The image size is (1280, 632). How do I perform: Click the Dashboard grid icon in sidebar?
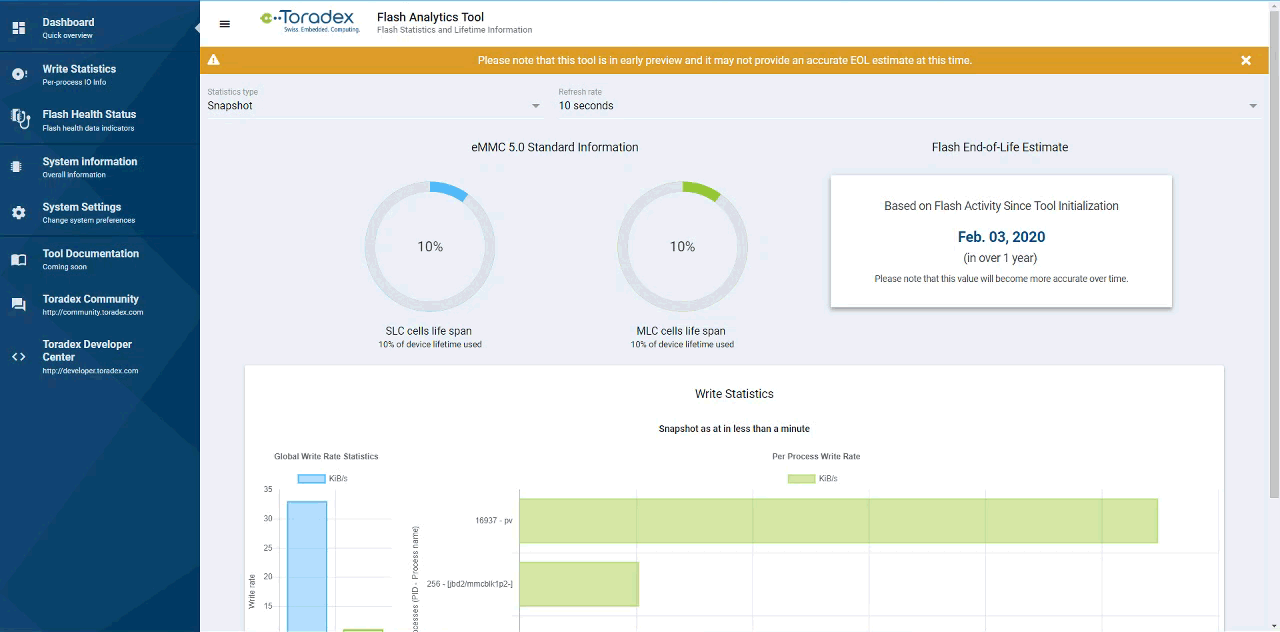click(18, 28)
